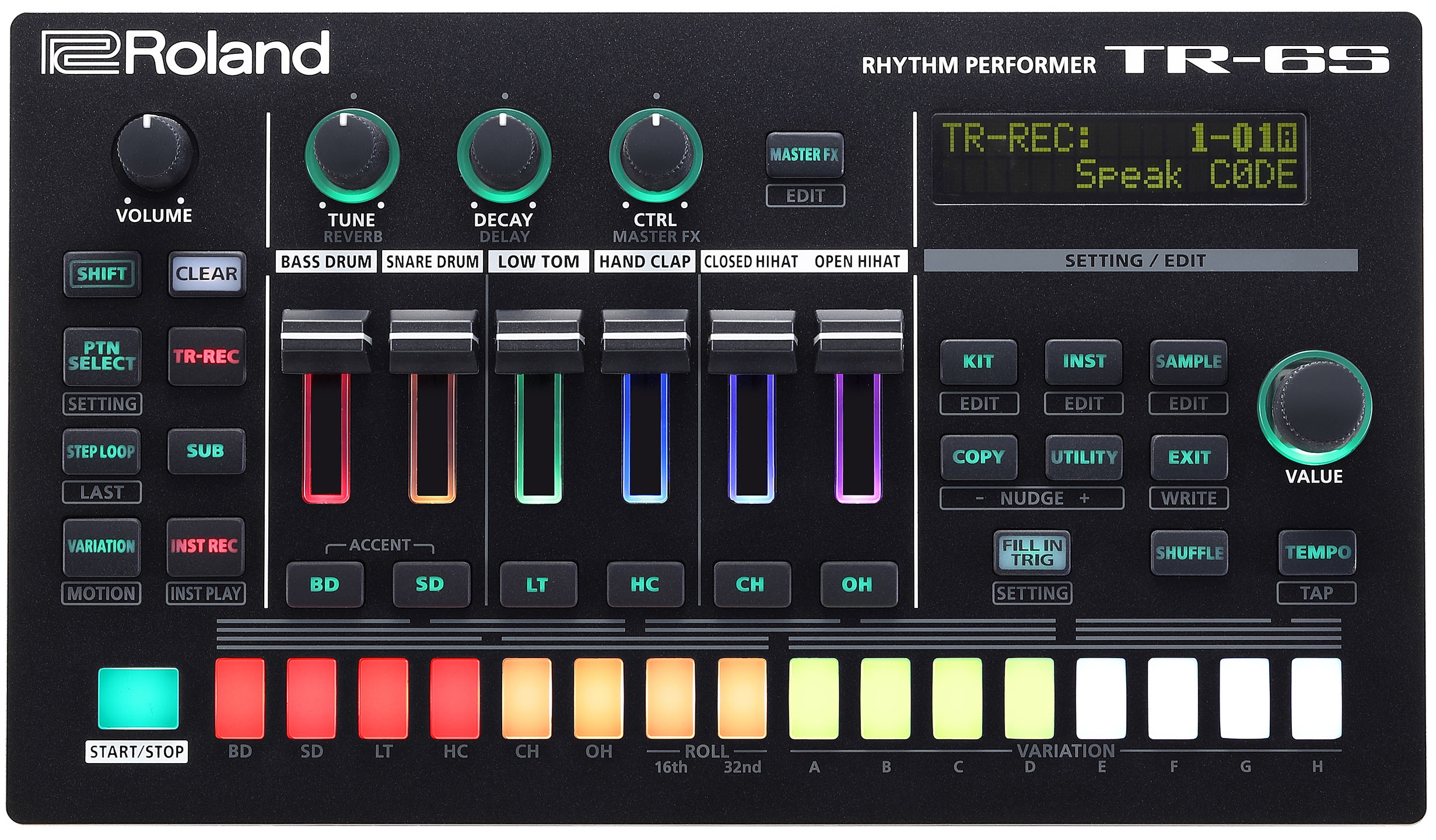Image resolution: width=1436 pixels, height=840 pixels.
Task: Tap Variation D yellow-green pad
Action: (1029, 698)
